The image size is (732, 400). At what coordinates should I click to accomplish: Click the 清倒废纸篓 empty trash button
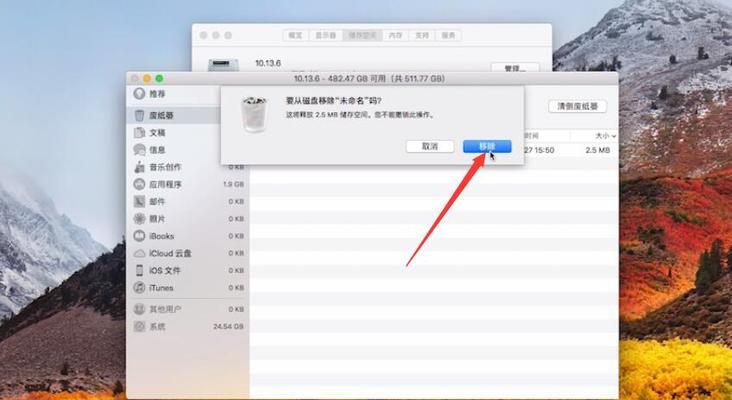click(x=577, y=106)
